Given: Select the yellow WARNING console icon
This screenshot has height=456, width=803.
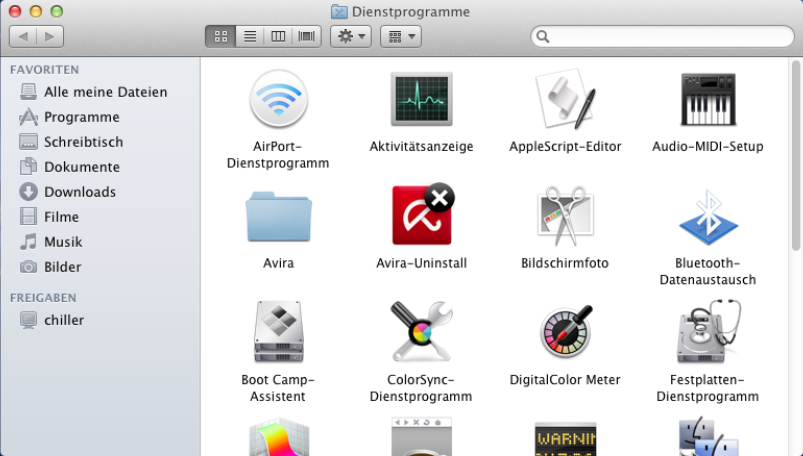Looking at the screenshot, I should (x=565, y=439).
